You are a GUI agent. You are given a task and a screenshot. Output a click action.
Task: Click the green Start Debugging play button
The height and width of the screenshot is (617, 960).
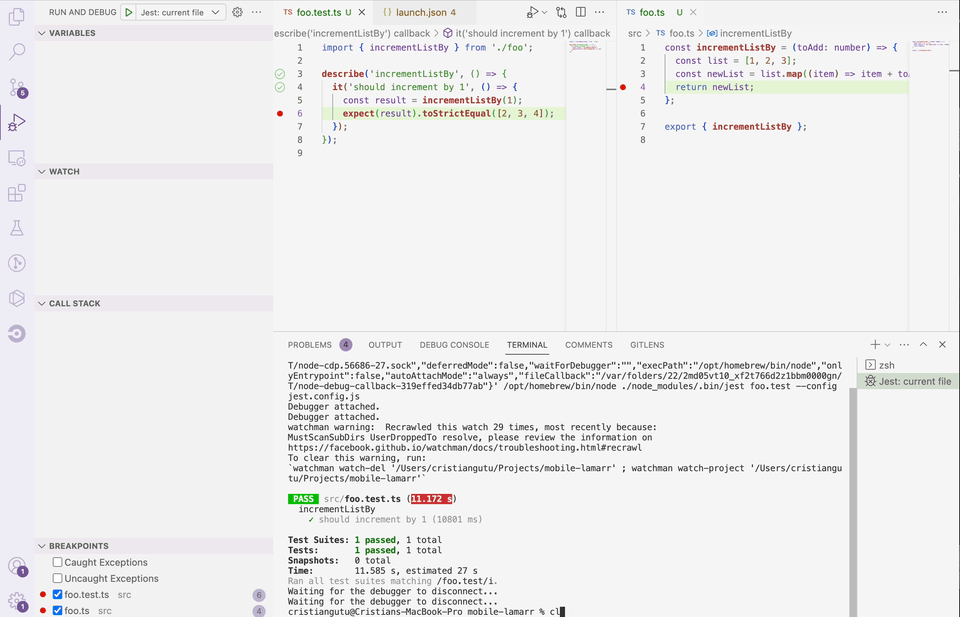click(x=129, y=12)
